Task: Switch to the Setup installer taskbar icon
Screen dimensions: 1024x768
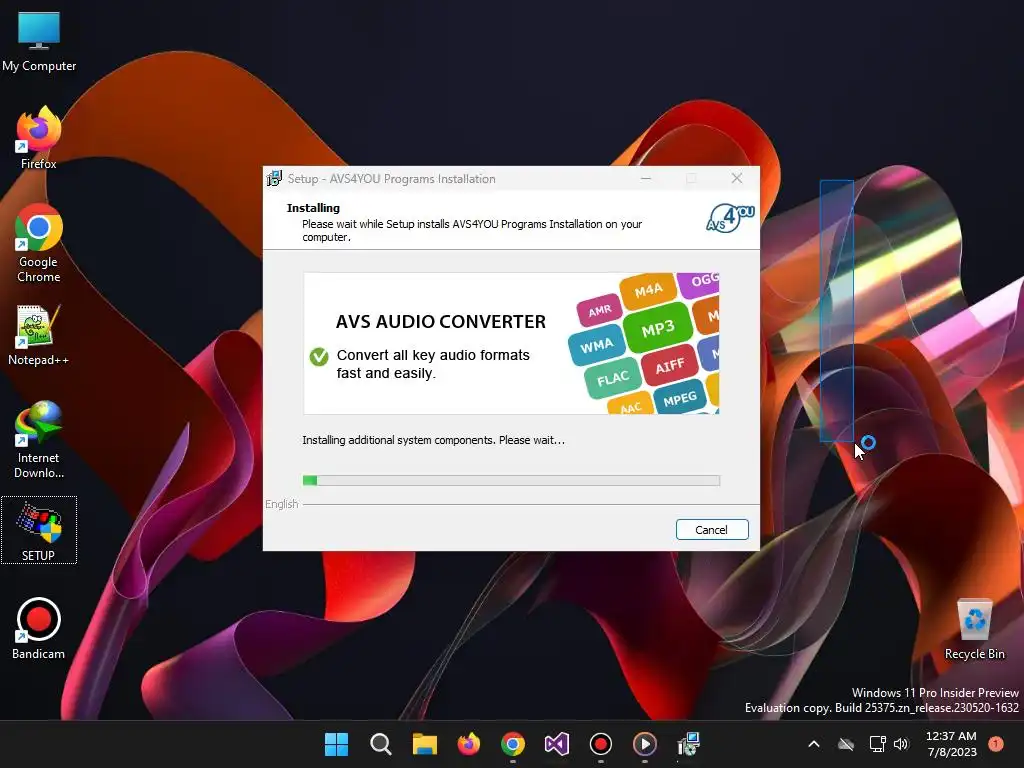Action: (688, 744)
